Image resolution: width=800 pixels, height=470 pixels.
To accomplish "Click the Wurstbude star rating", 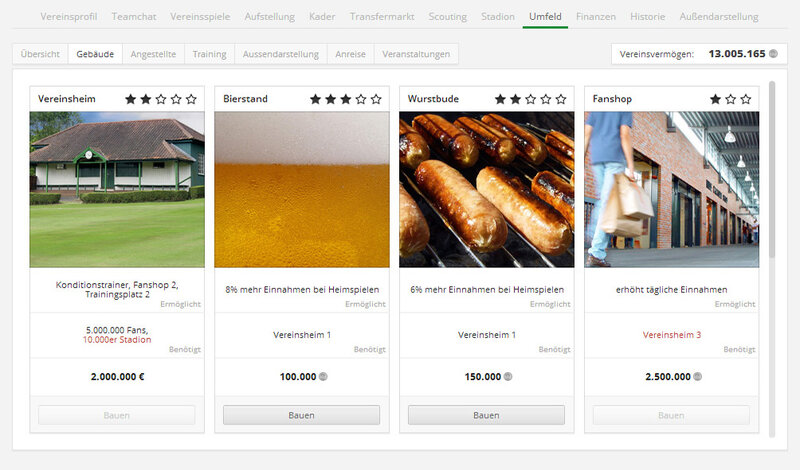I will (x=530, y=99).
